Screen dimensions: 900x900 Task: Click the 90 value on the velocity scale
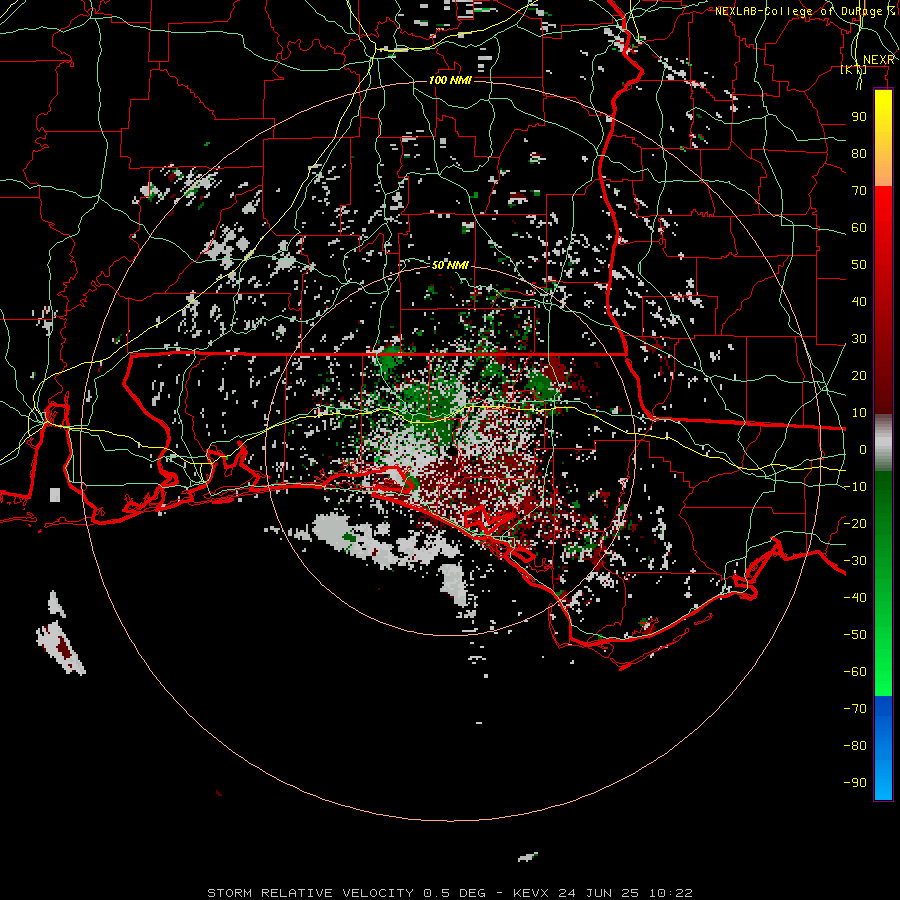tap(859, 117)
